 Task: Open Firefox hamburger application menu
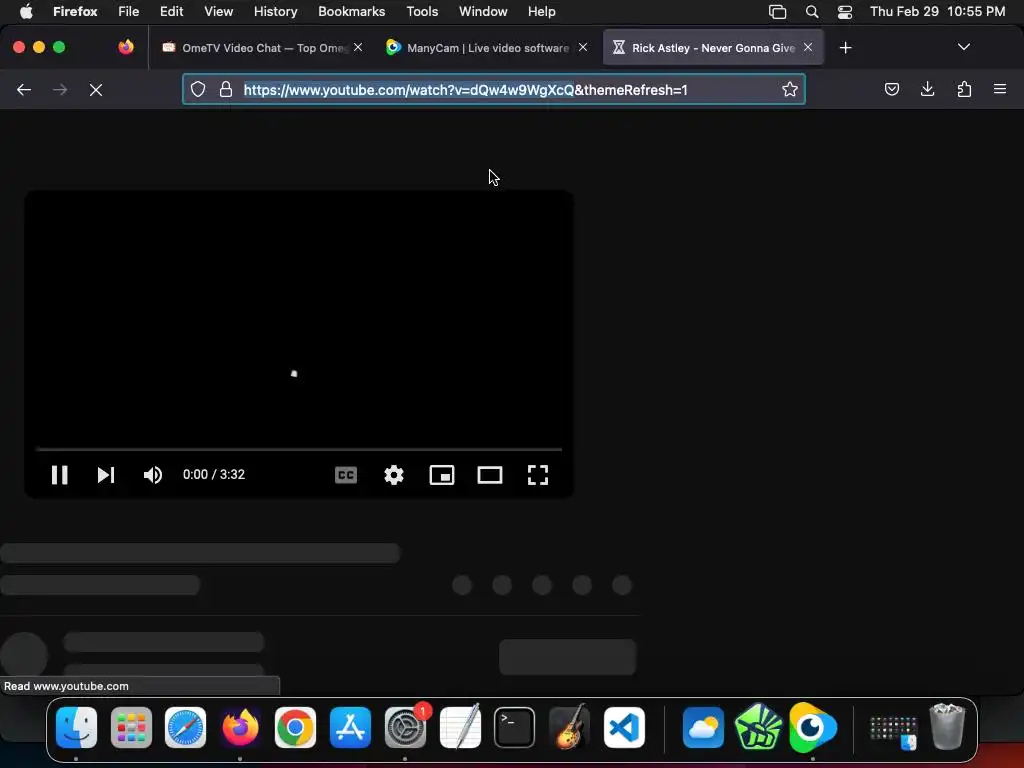click(x=1000, y=89)
